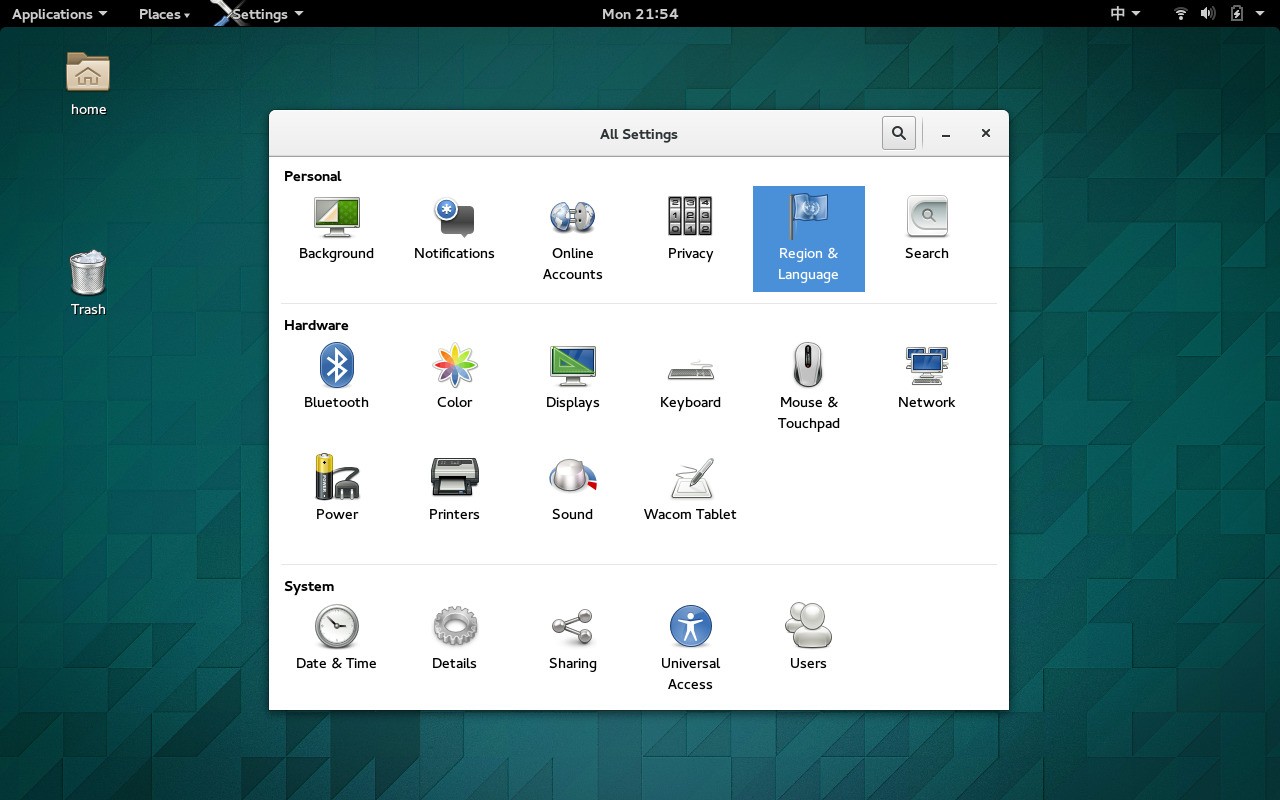Expand the Settings app menu in top bar
Screen dimensions: 1280x800
pyautogui.click(x=258, y=14)
